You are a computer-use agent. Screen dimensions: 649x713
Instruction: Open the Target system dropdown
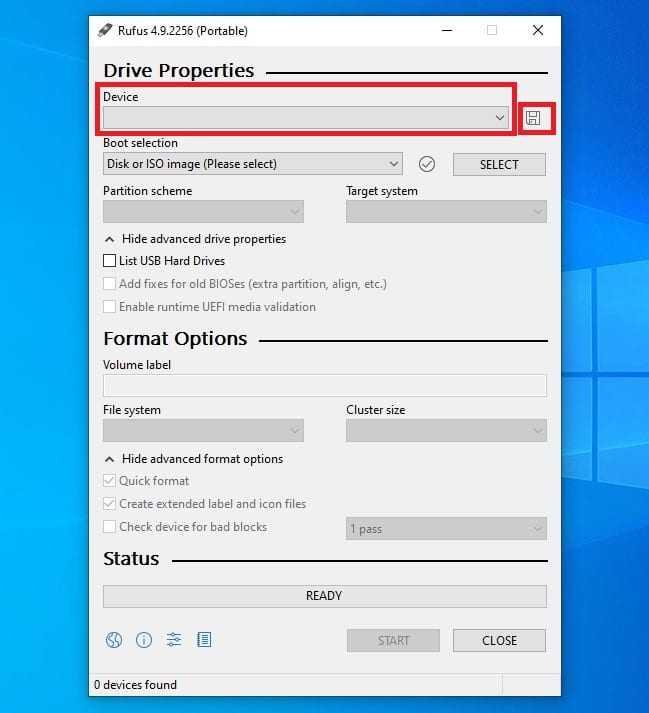coord(446,211)
